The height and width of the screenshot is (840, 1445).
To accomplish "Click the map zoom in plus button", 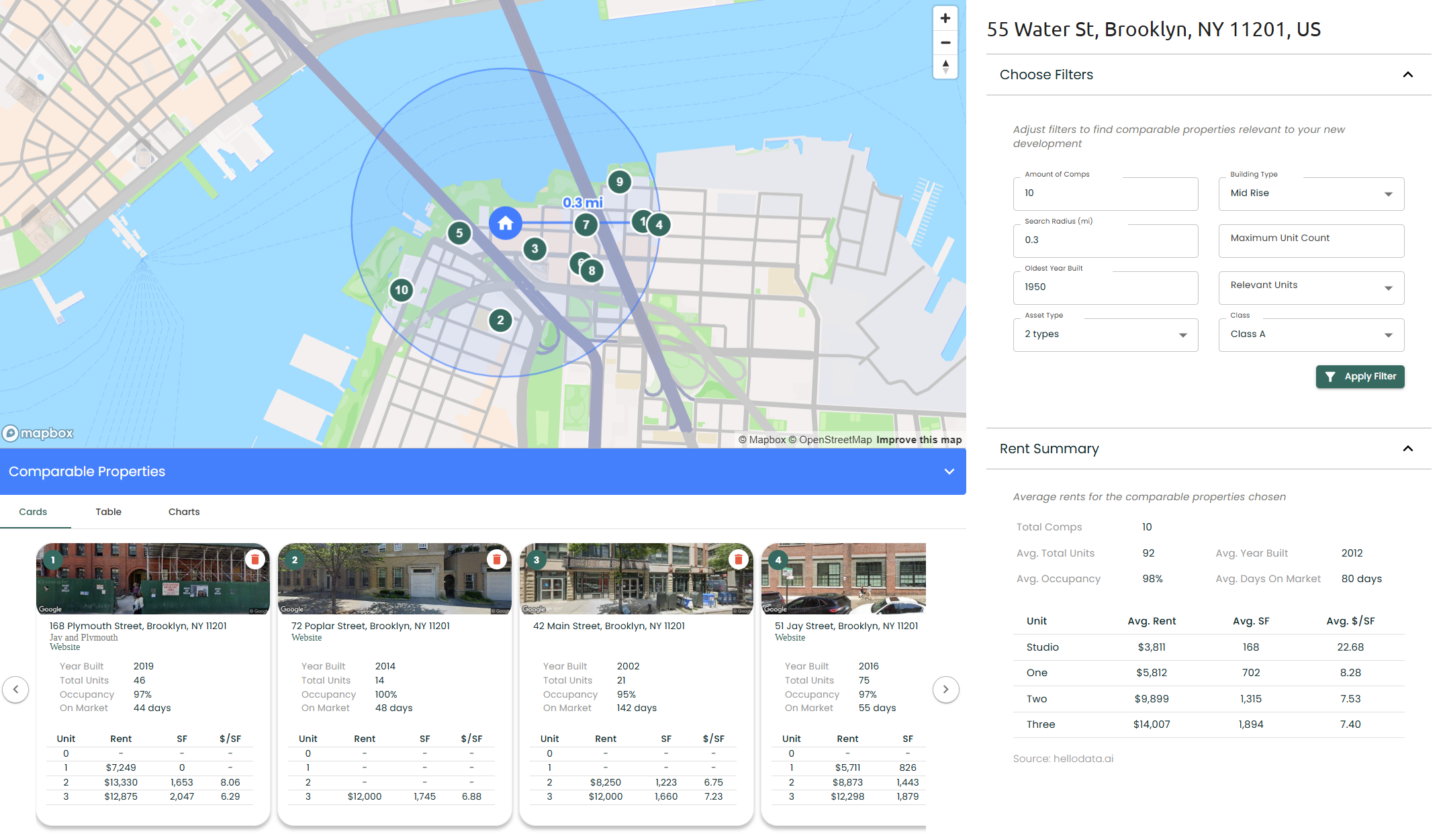I will [x=945, y=19].
